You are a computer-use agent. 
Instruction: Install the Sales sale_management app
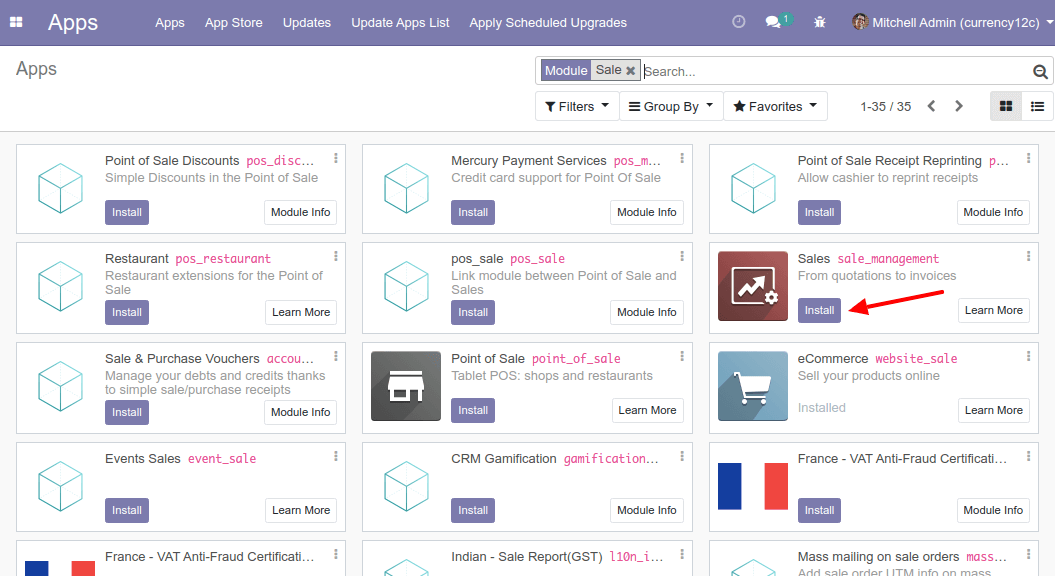click(x=820, y=310)
